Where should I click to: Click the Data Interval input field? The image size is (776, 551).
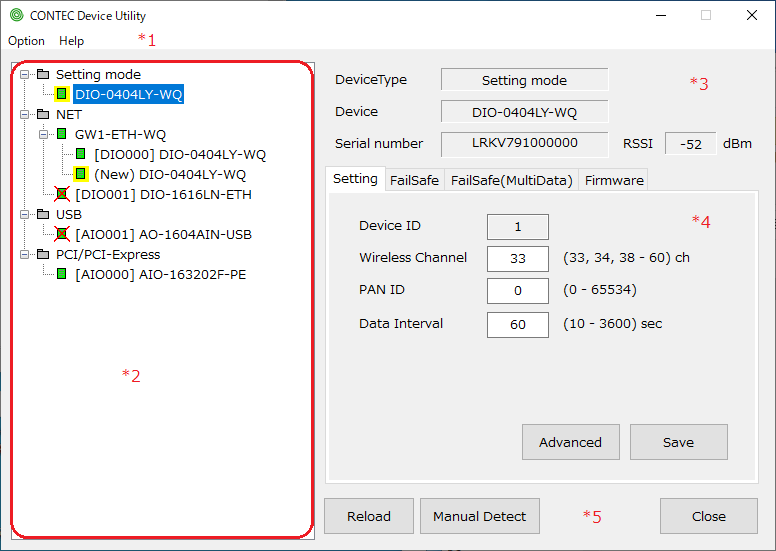518,325
